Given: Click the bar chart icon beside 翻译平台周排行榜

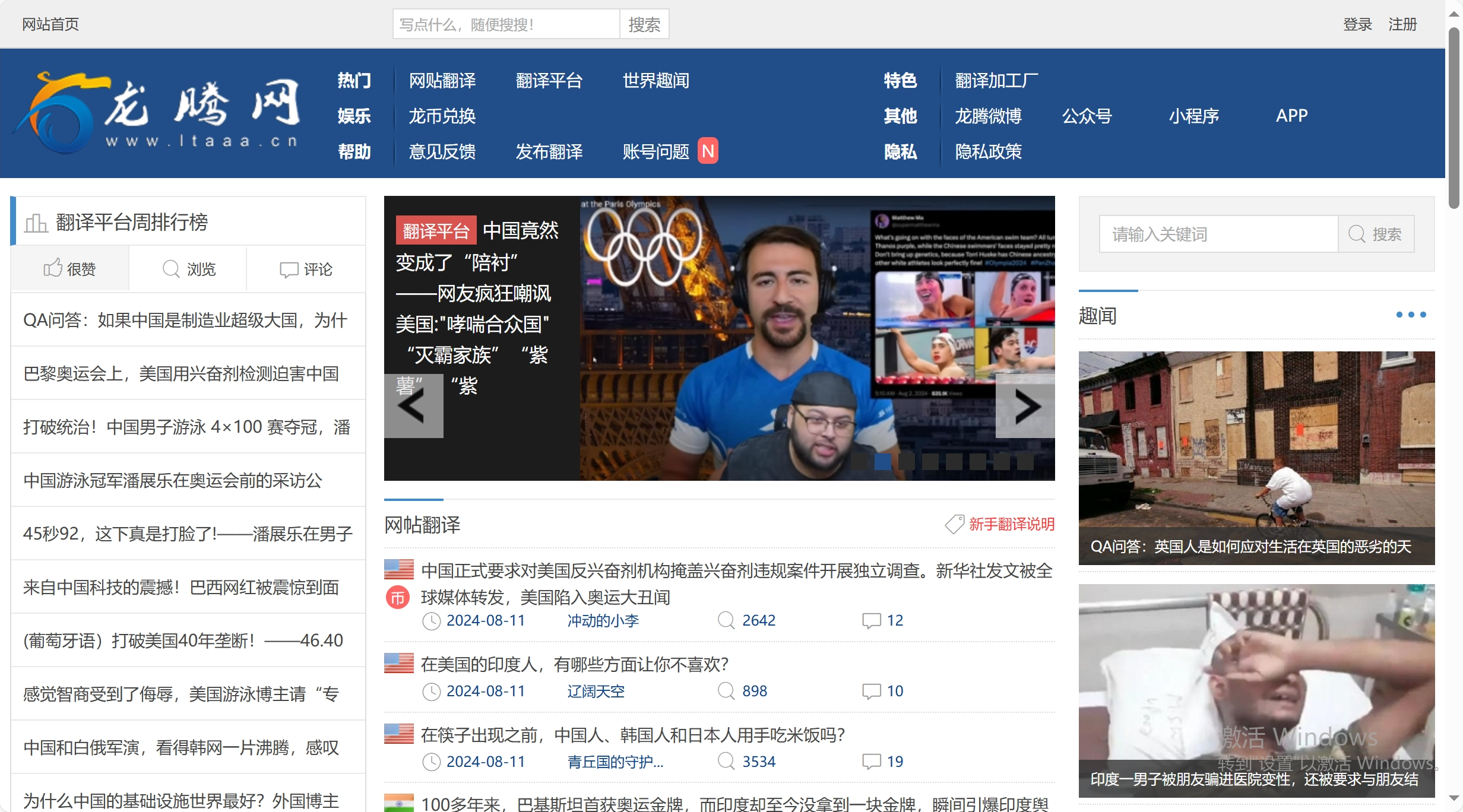Looking at the screenshot, I should pyautogui.click(x=35, y=223).
